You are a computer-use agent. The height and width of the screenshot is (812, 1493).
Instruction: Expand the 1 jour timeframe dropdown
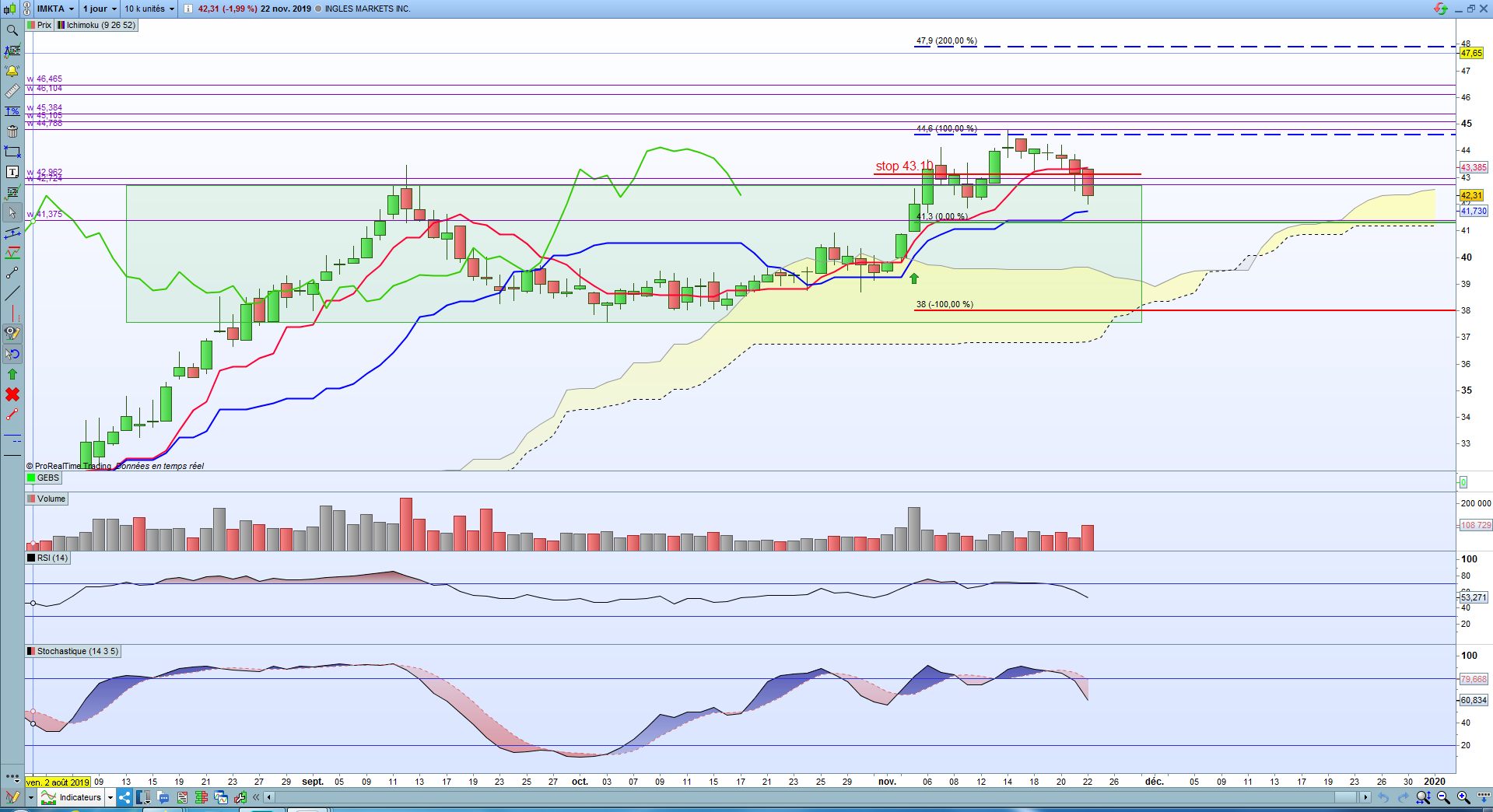click(100, 9)
